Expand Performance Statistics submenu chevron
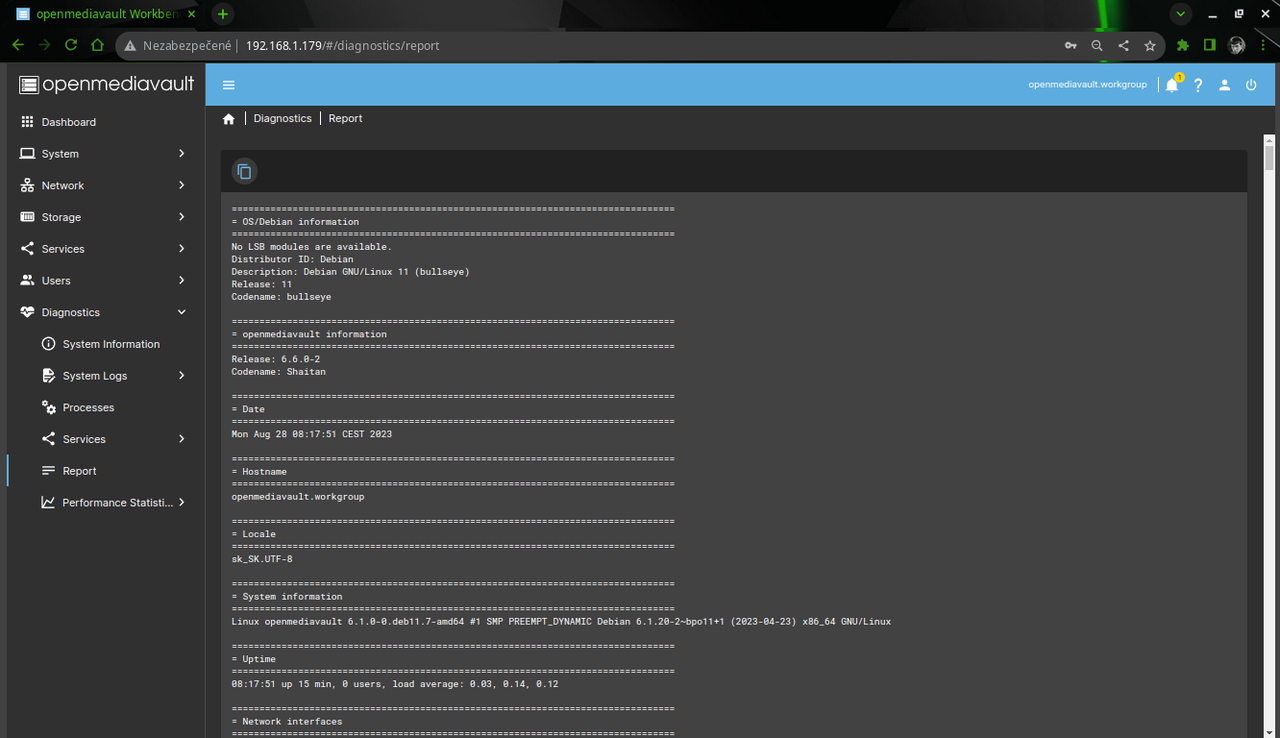 point(181,503)
